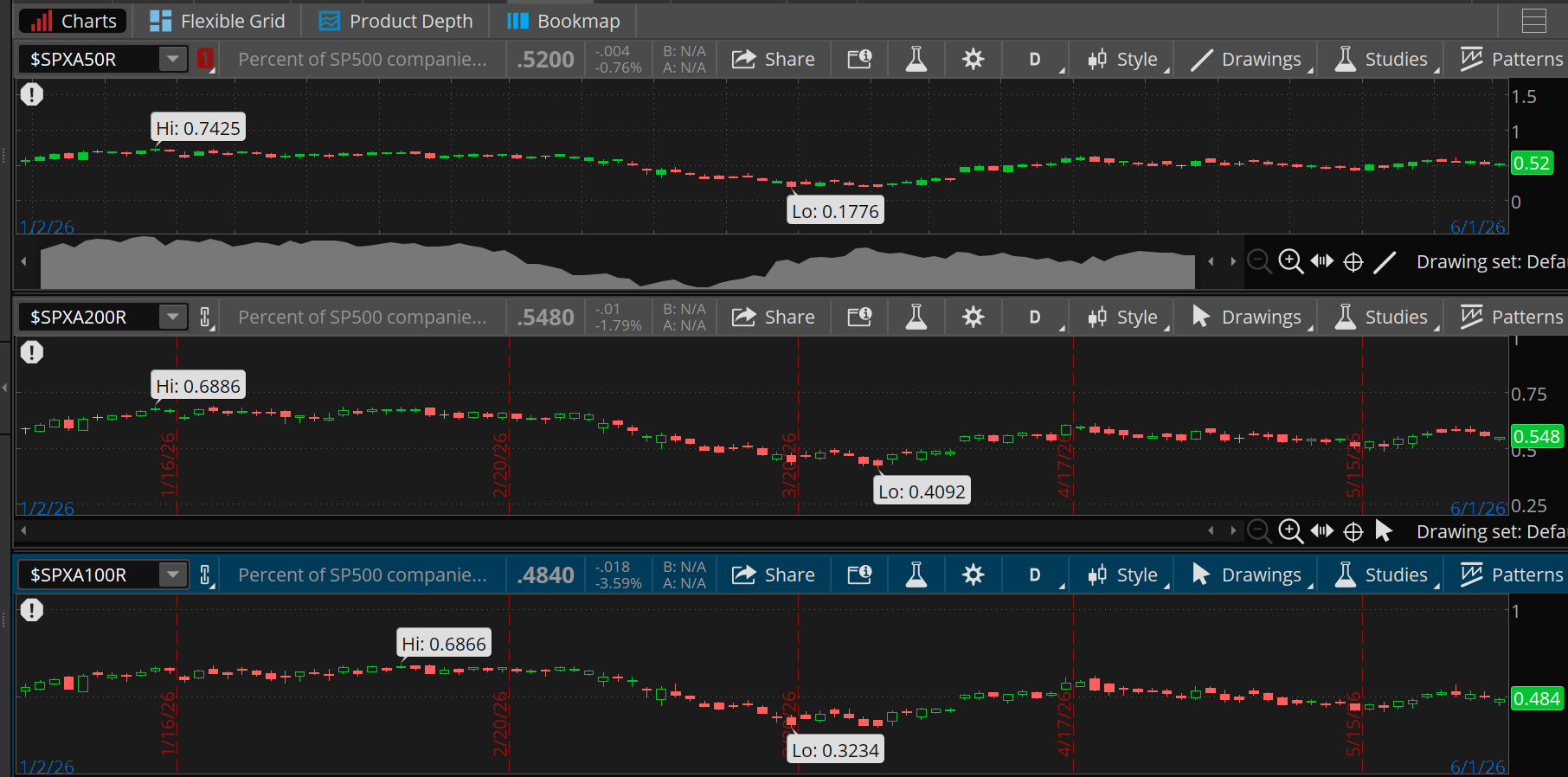Click the scroll-left arrow under $SPXA200R chart
Image resolution: width=1568 pixels, height=777 pixels.
pos(23,530)
